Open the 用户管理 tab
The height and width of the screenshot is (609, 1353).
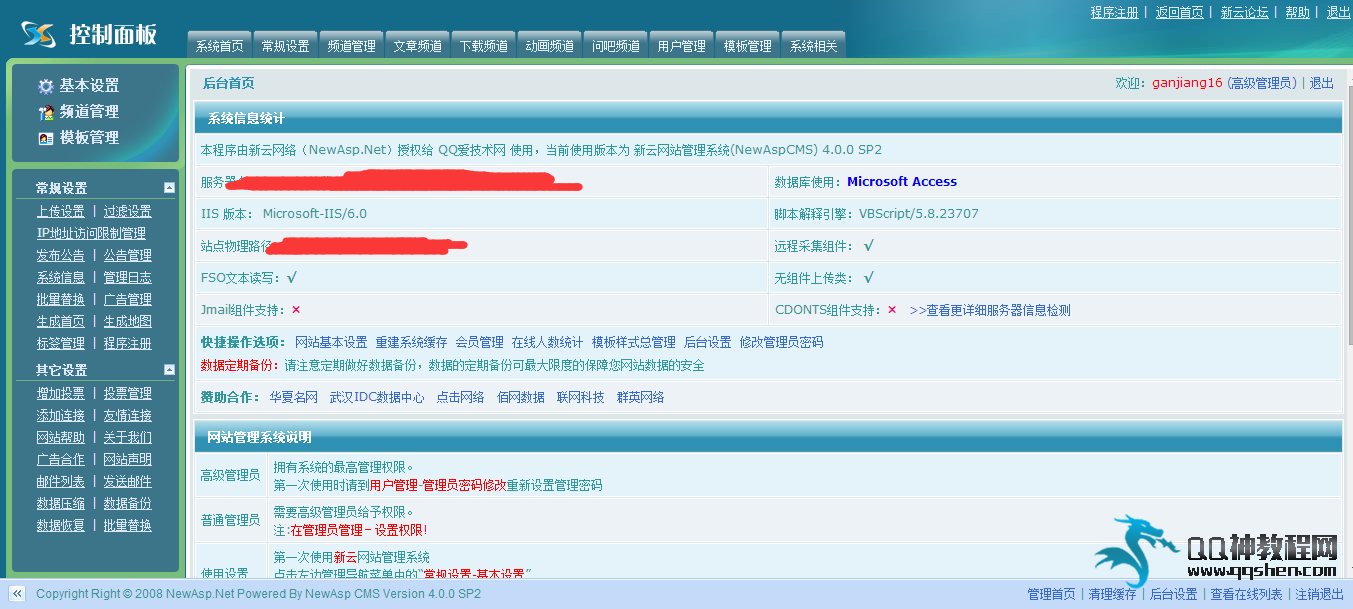point(682,45)
